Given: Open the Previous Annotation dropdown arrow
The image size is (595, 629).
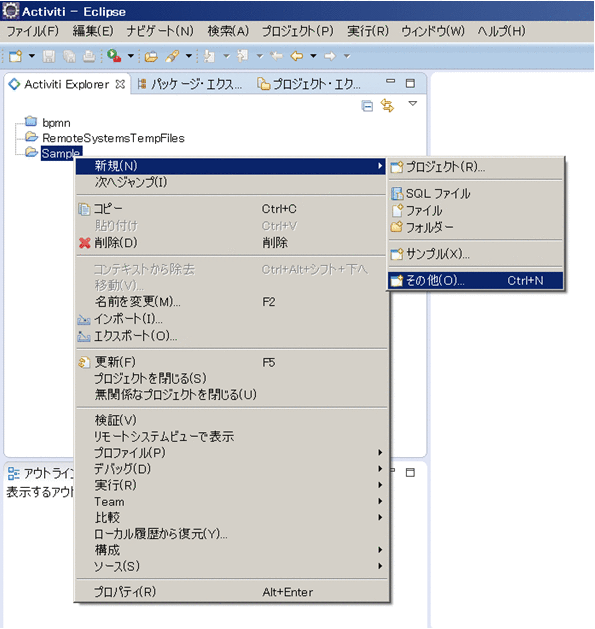Looking at the screenshot, I should [x=260, y=56].
